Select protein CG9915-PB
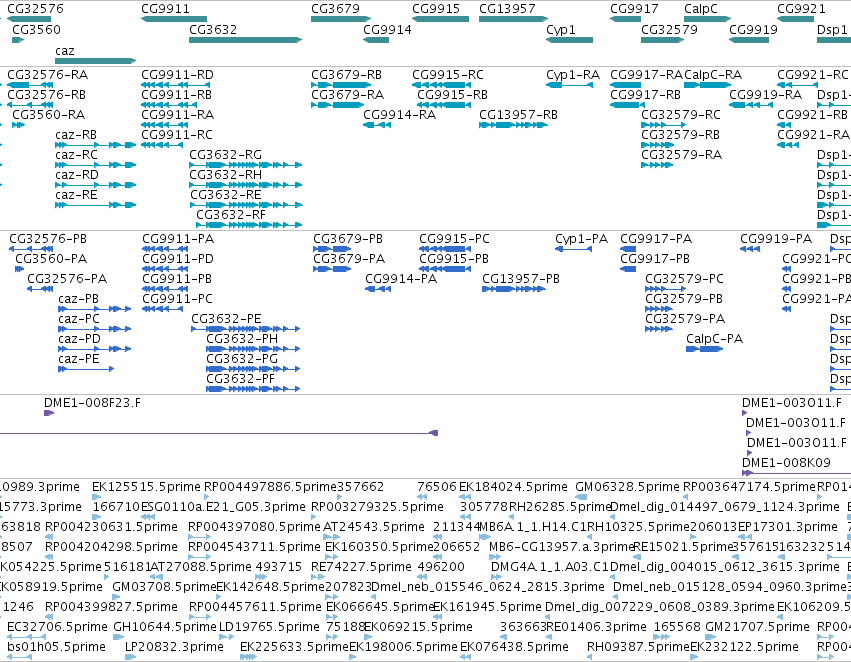The height and width of the screenshot is (662, 851). [454, 259]
